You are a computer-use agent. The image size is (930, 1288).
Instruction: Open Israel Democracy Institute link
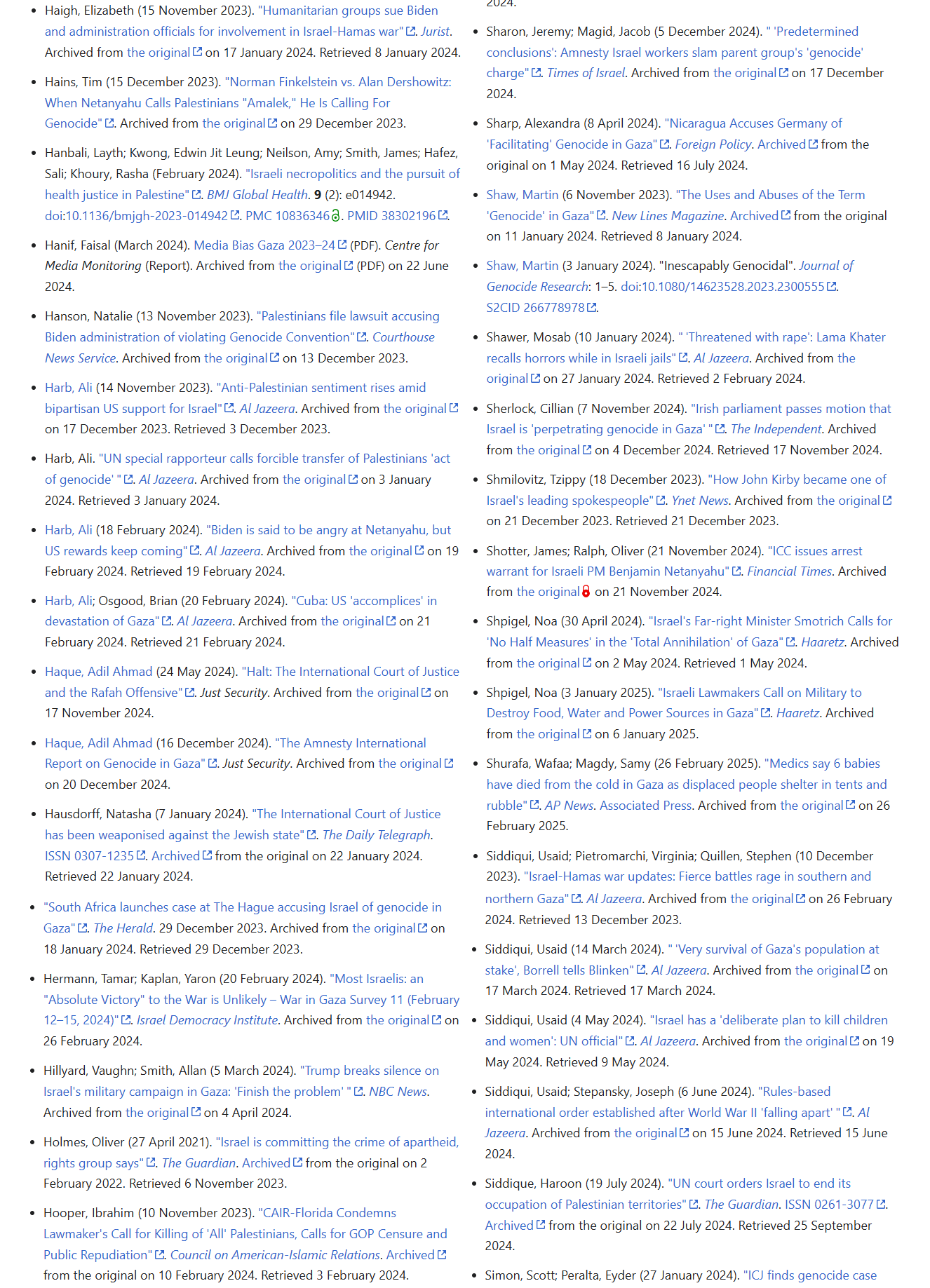tap(208, 1020)
